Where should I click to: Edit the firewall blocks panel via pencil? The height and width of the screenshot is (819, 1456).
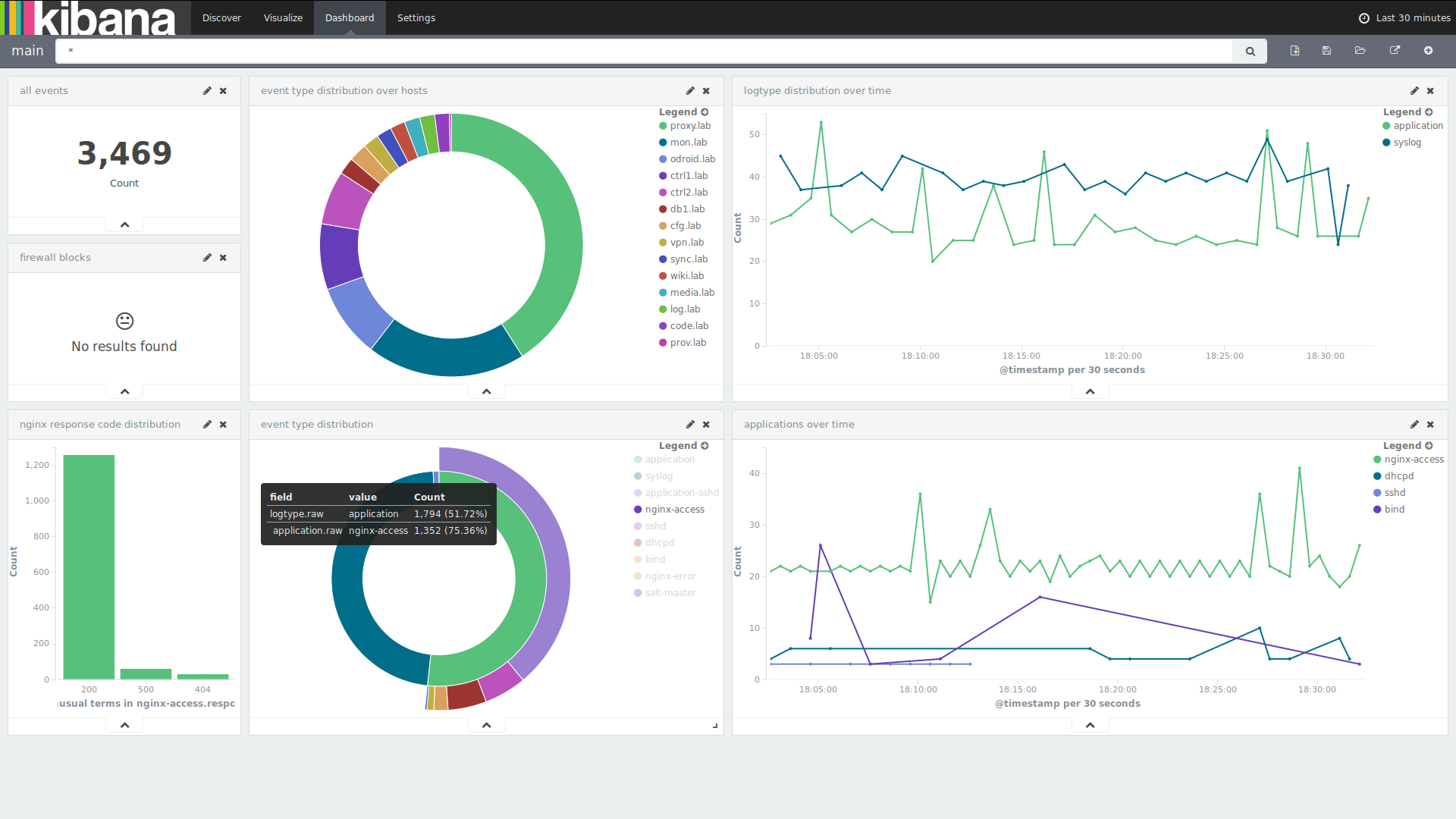tap(207, 258)
